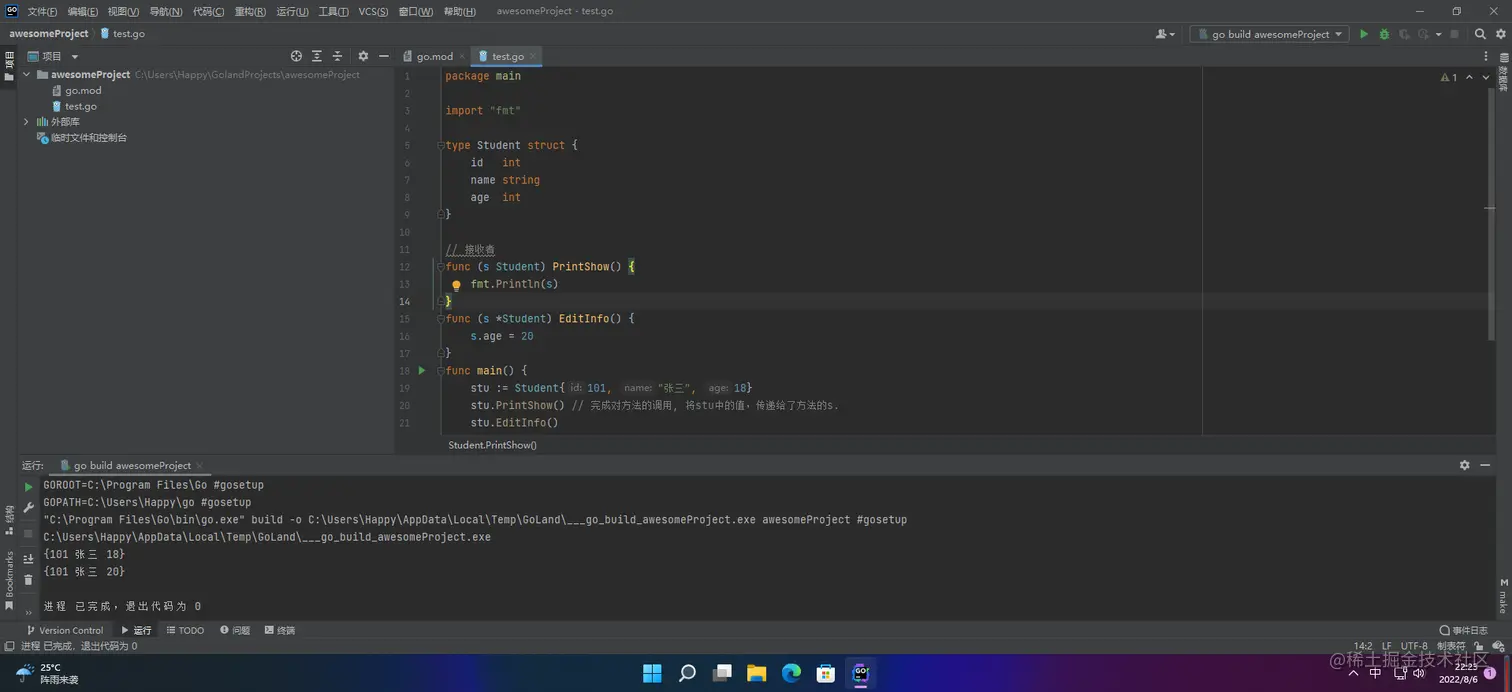Collapse awesomeProject folder tree node

pos(27,75)
